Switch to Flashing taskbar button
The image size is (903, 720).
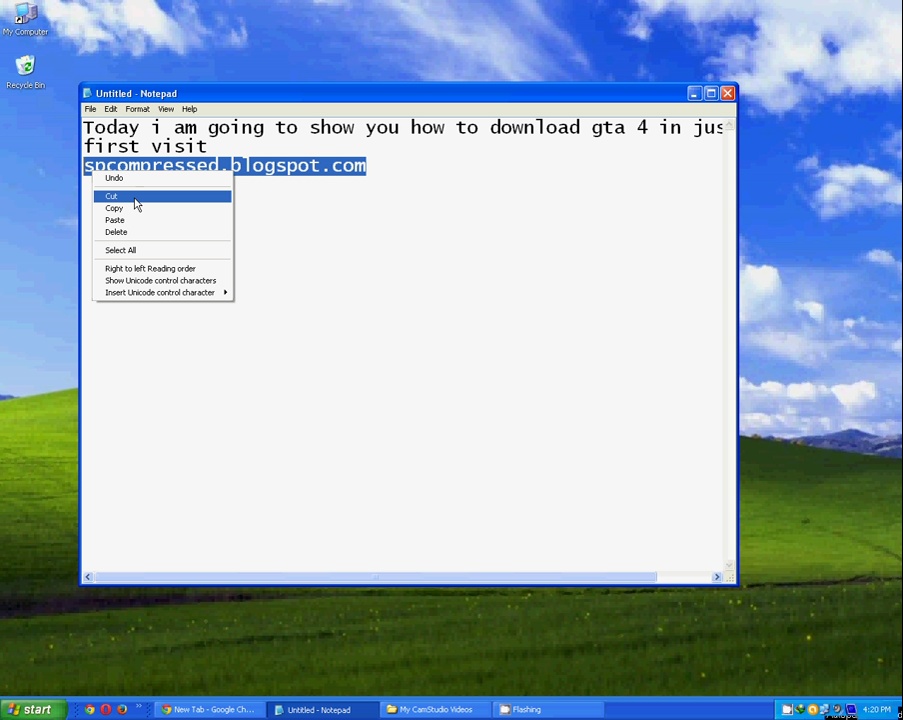(x=549, y=710)
